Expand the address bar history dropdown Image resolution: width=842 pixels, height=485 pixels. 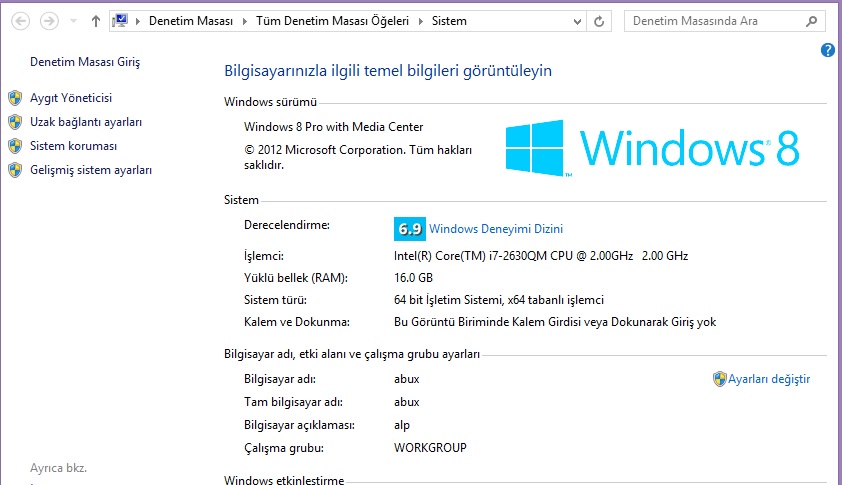tap(577, 20)
